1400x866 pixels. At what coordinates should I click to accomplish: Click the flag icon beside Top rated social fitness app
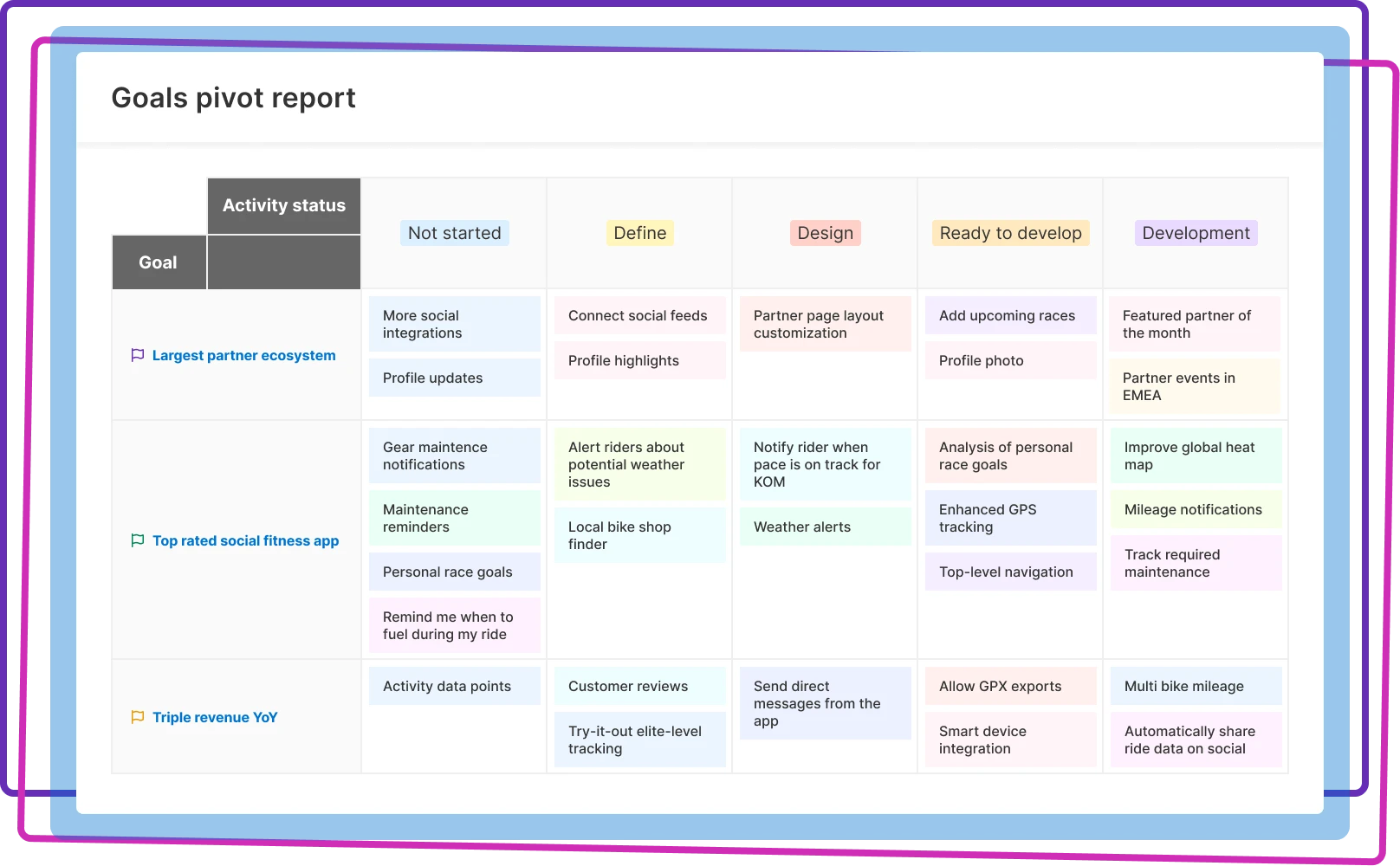pos(138,540)
